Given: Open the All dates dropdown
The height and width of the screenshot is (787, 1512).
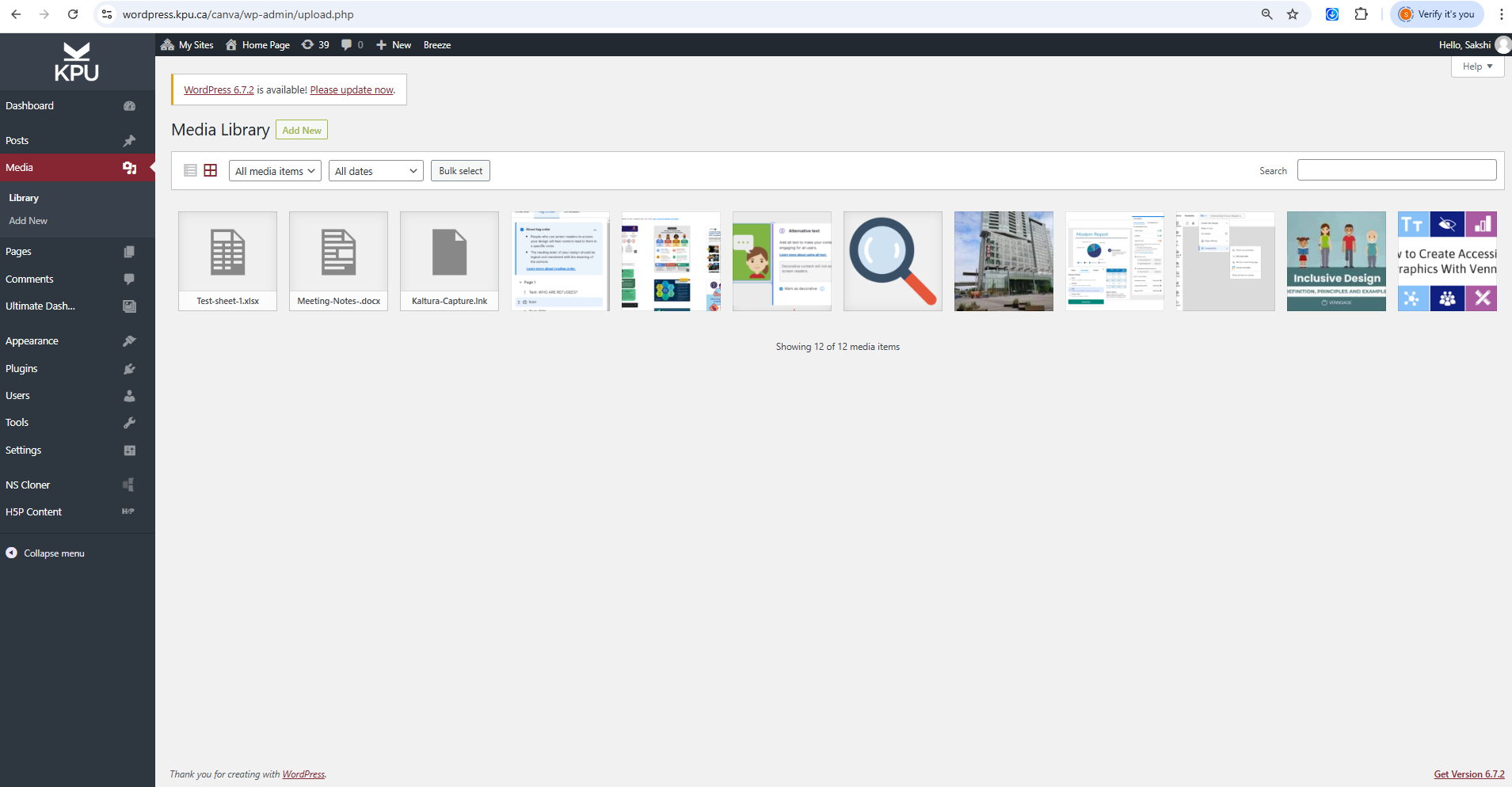Looking at the screenshot, I should click(376, 171).
